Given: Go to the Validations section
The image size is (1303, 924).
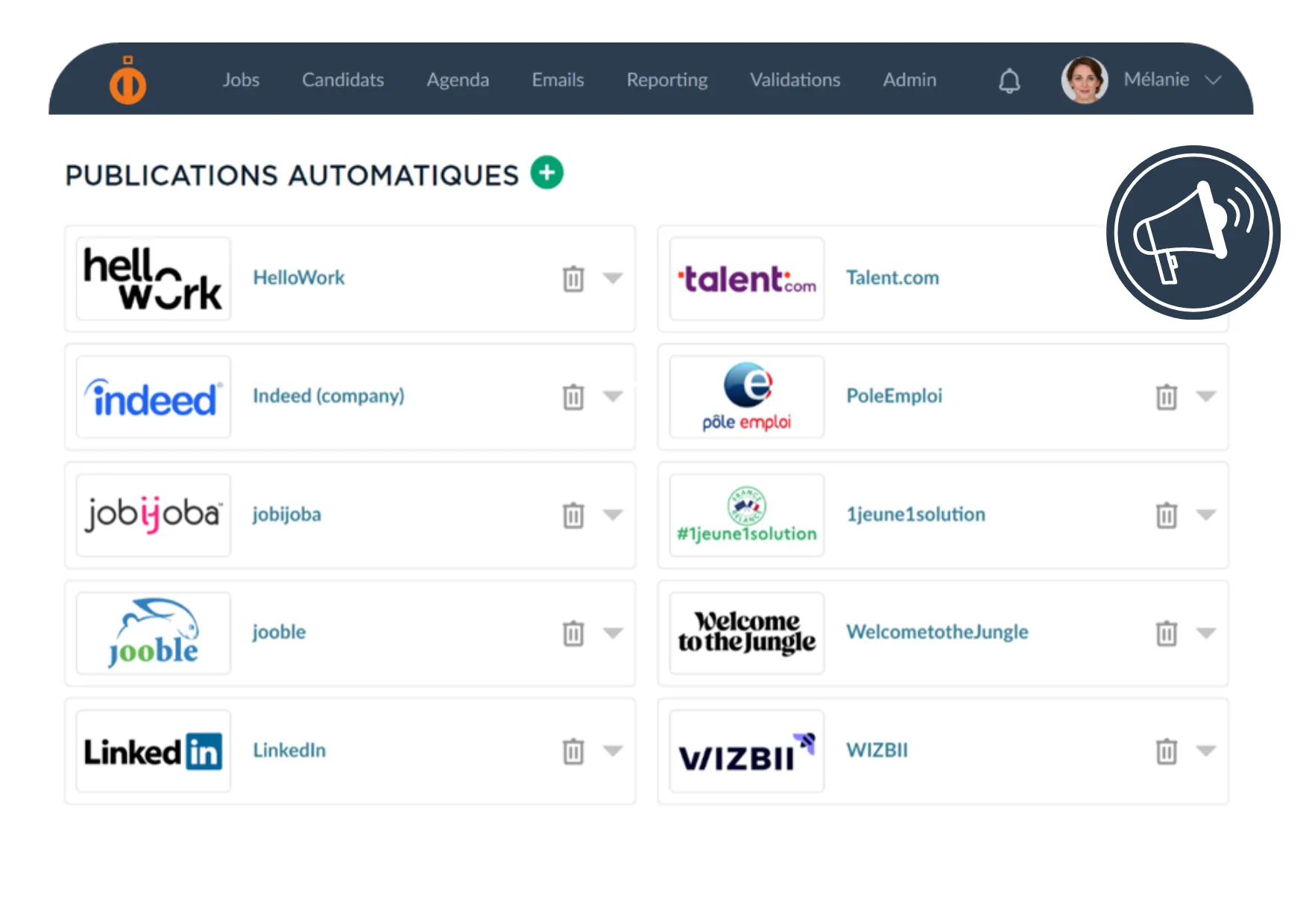Looking at the screenshot, I should pos(795,80).
